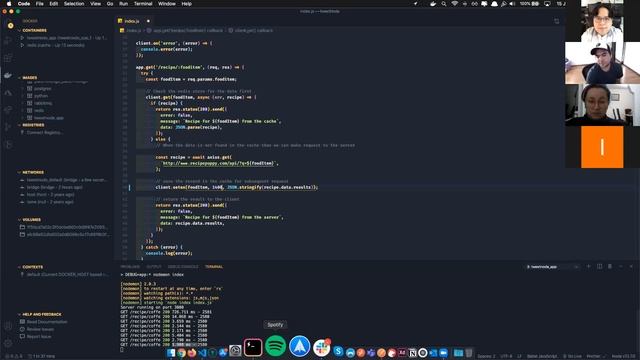Click Report Issue link
640x360 pixels.
click(x=39, y=336)
